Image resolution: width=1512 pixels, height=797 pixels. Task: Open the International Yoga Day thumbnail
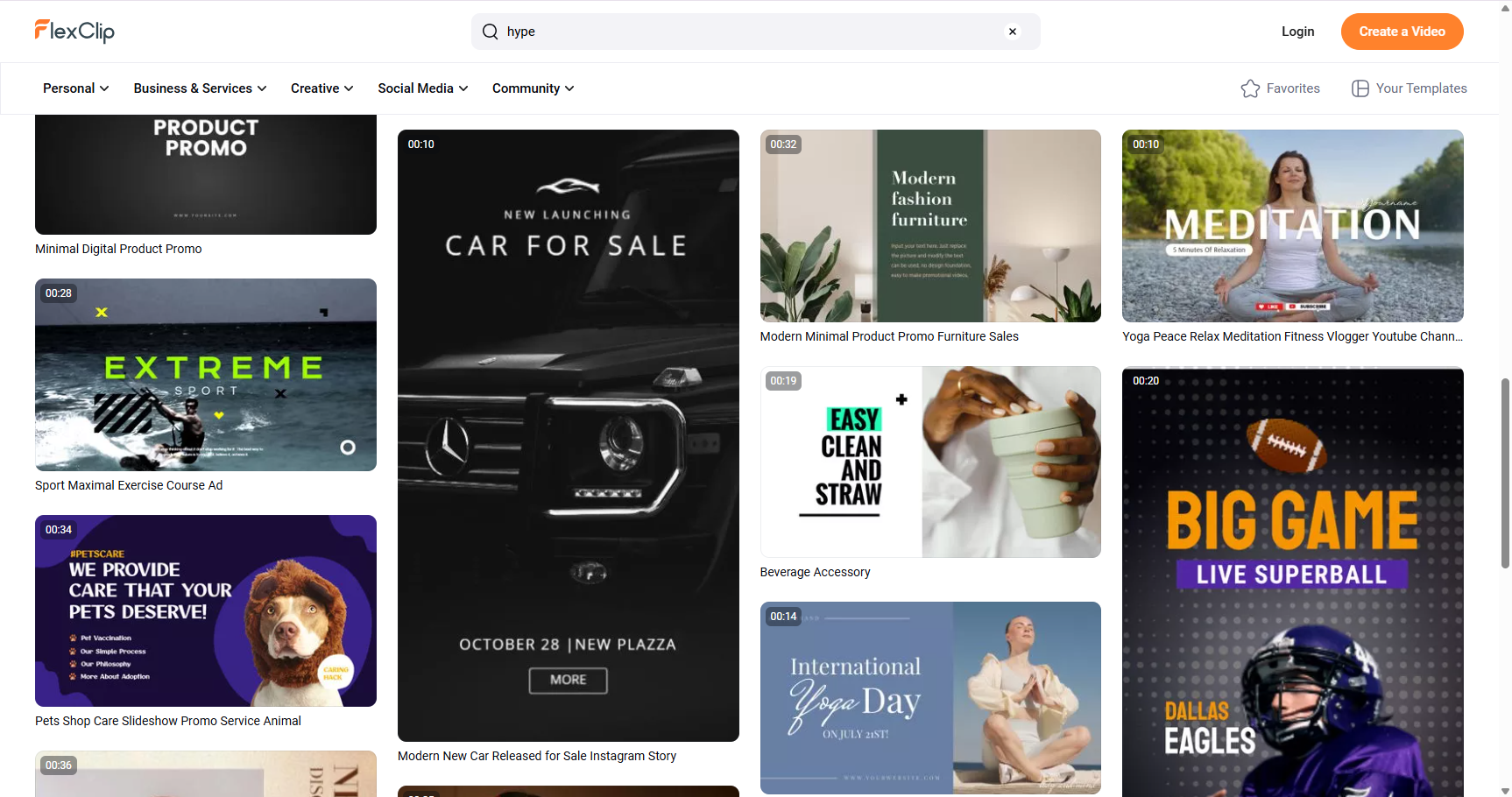930,698
